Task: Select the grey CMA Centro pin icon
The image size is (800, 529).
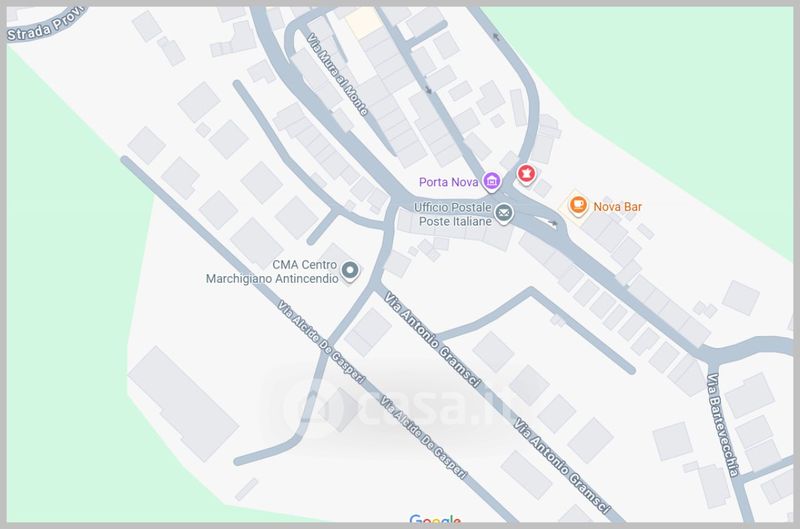Action: [350, 270]
